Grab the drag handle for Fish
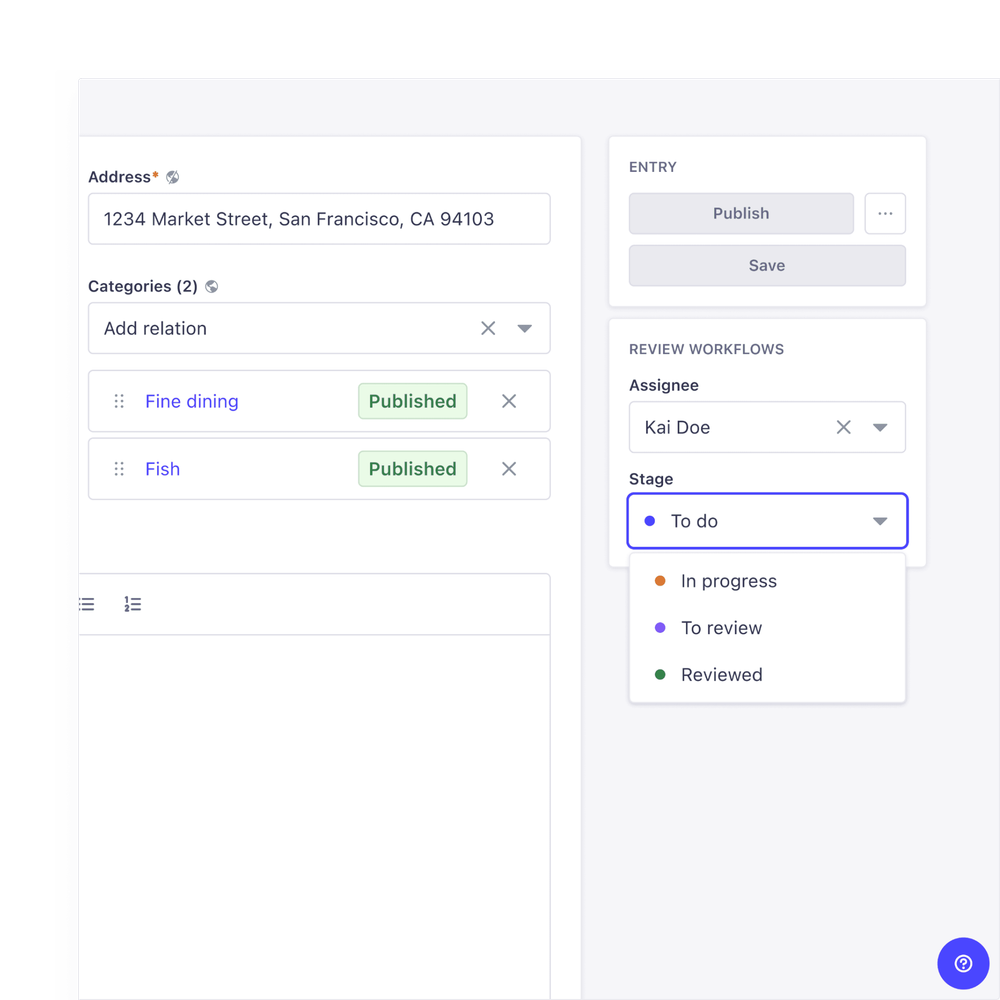Viewport: 1000px width, 1000px height. 119,469
